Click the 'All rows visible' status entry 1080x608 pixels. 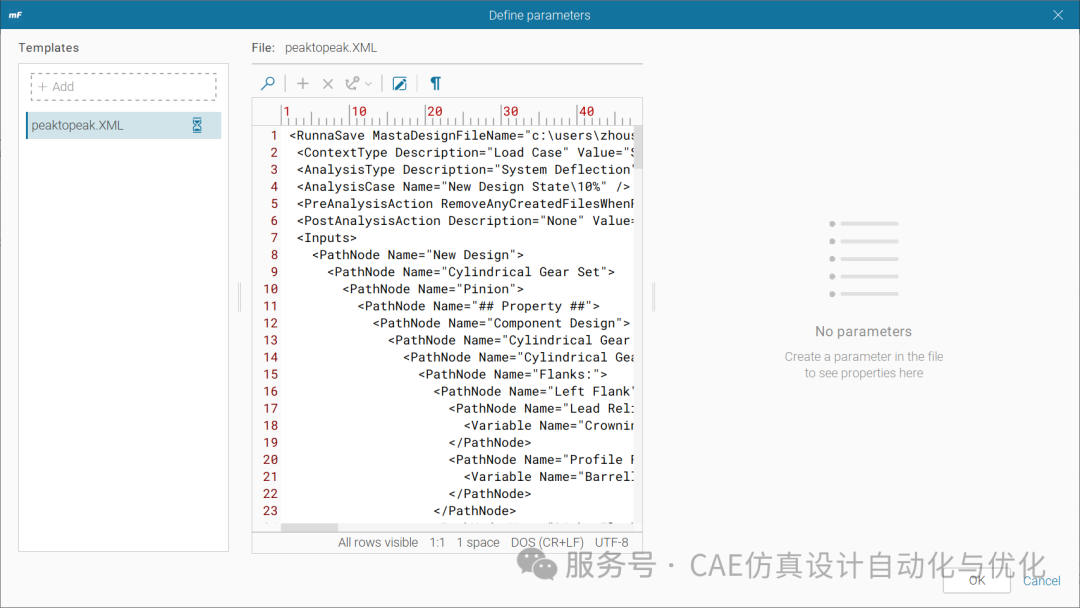(x=377, y=543)
